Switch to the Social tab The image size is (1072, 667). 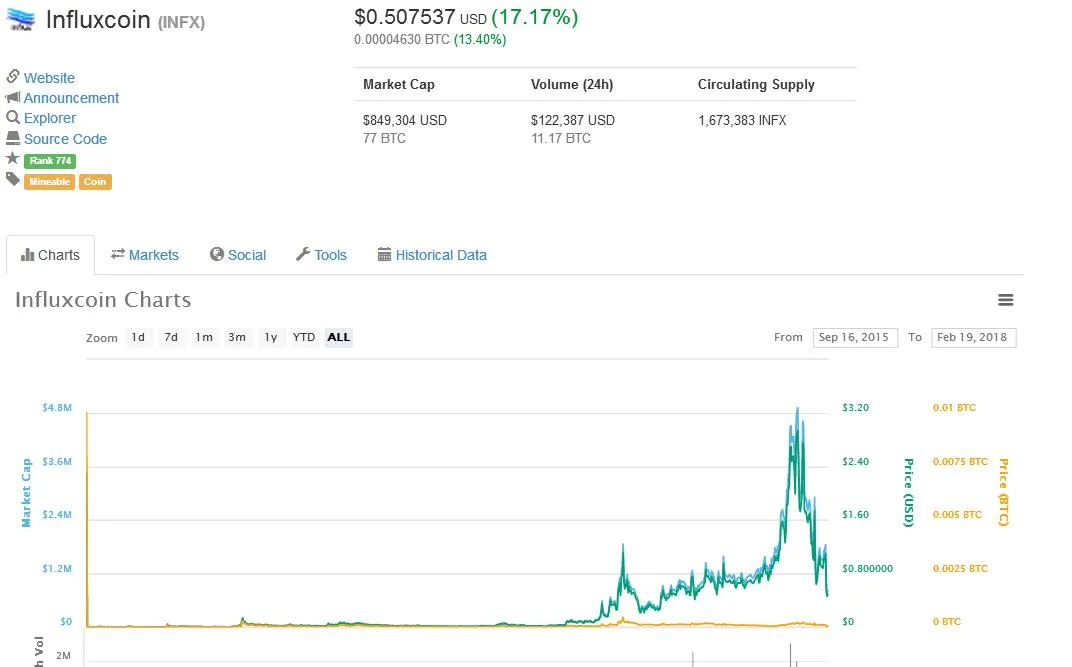point(238,255)
